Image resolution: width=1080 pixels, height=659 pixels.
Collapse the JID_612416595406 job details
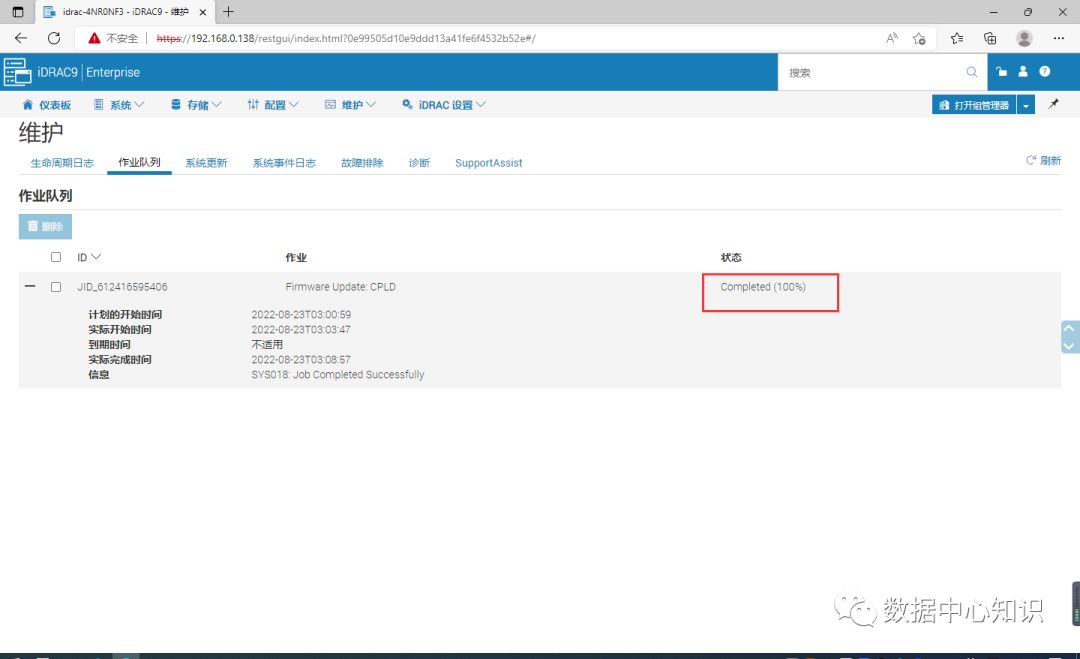(x=30, y=286)
